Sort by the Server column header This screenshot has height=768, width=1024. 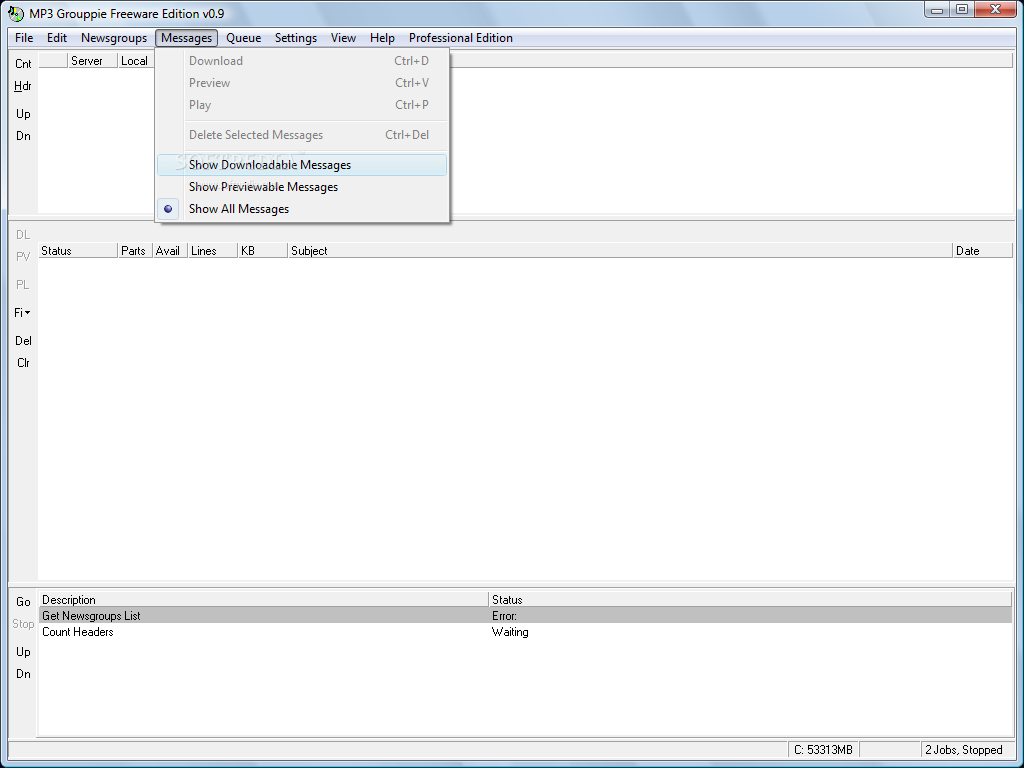[x=93, y=61]
